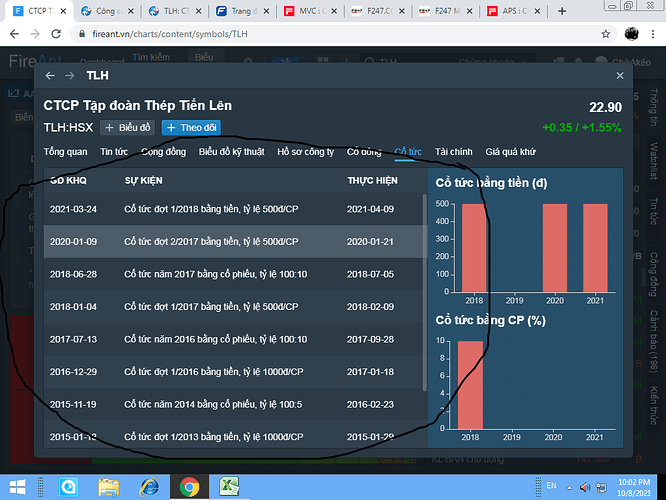Click the Chrome forward navigation arrow
The image size is (666, 500).
(35, 34)
